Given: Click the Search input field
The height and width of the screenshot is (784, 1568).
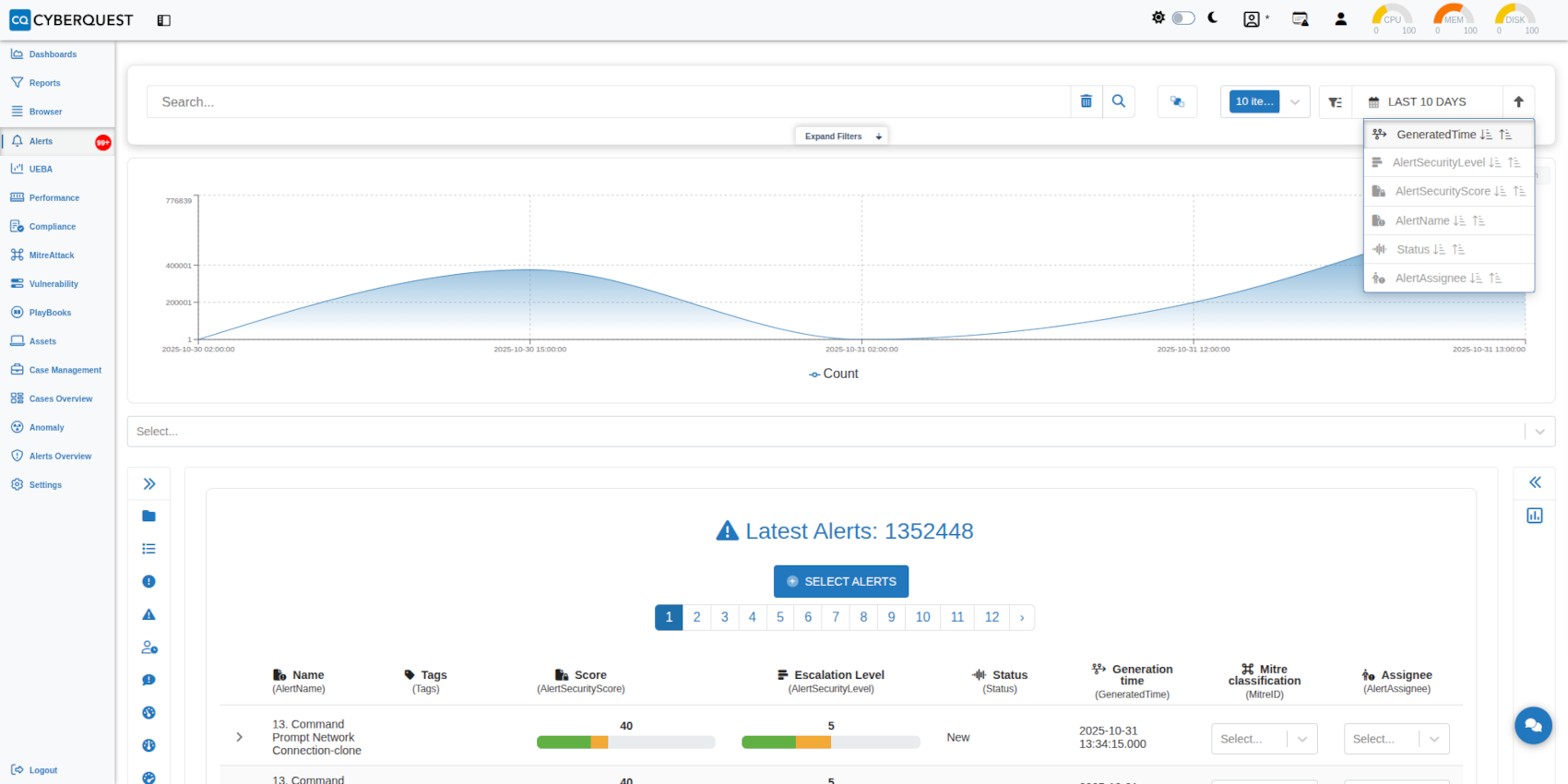Looking at the screenshot, I should (x=609, y=102).
